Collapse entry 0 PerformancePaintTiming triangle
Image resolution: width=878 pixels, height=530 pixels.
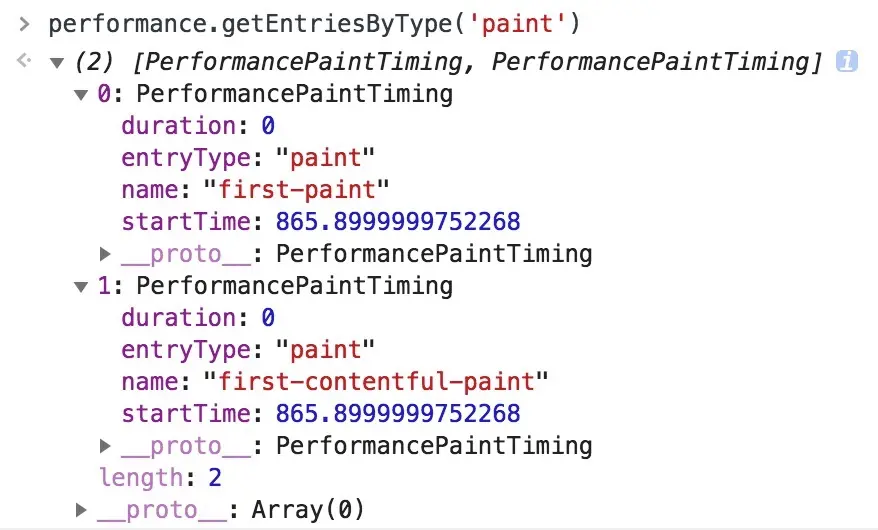pyautogui.click(x=81, y=95)
